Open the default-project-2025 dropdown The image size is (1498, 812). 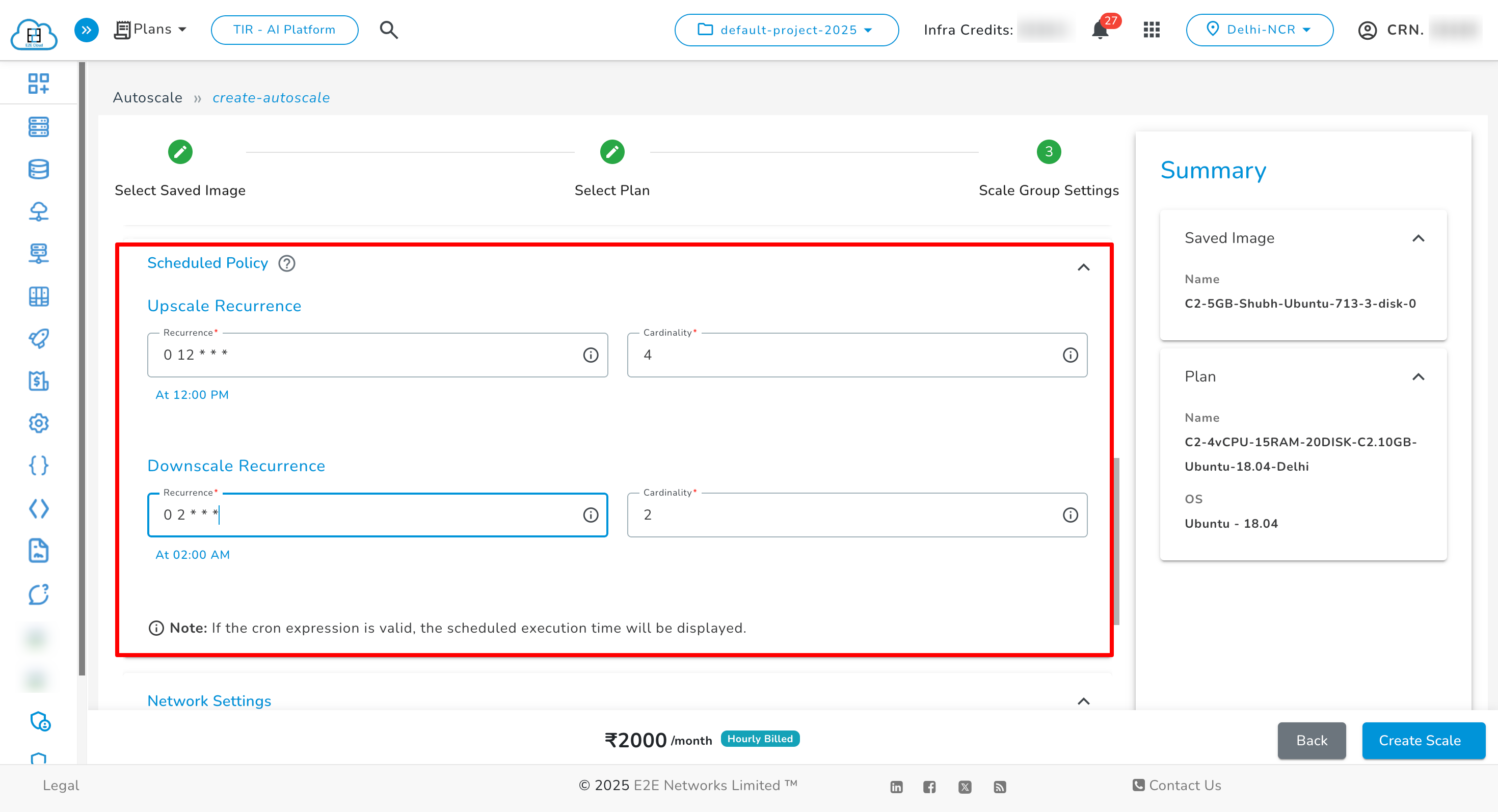(x=786, y=30)
